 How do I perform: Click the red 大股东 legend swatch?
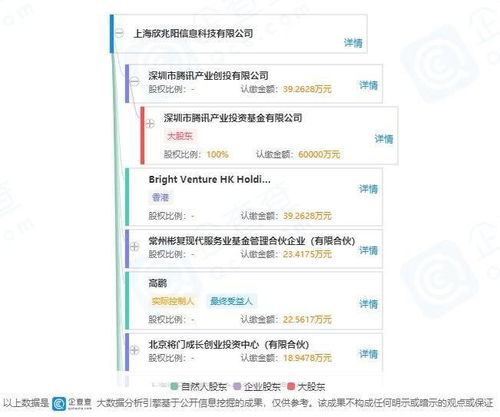[291, 386]
